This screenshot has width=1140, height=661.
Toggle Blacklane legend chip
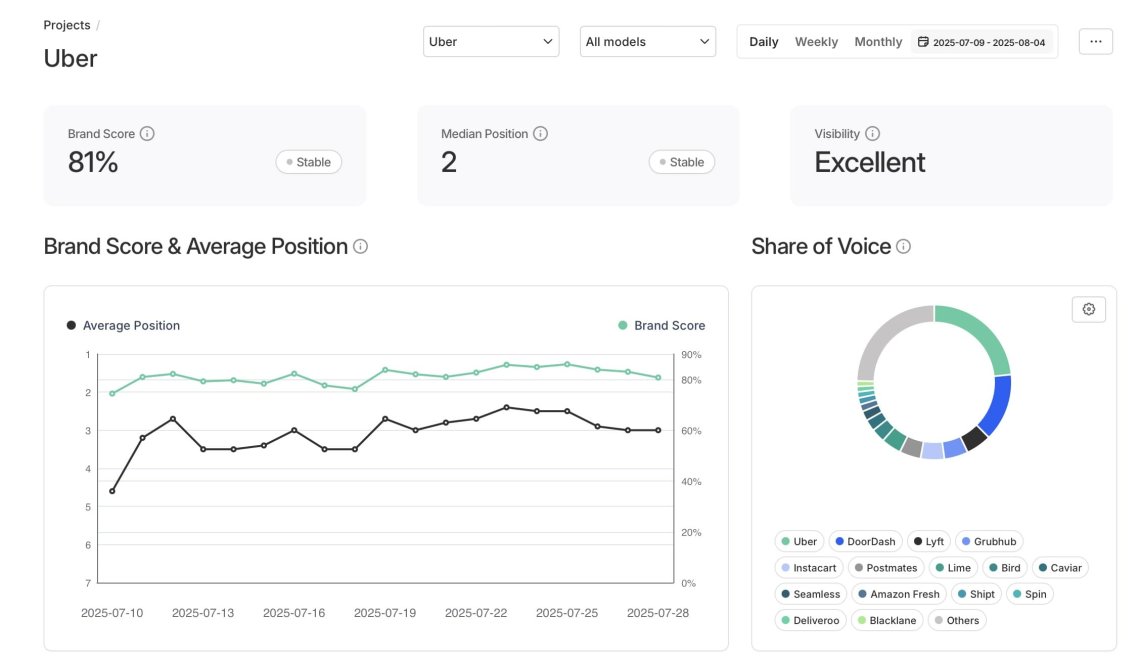click(887, 620)
